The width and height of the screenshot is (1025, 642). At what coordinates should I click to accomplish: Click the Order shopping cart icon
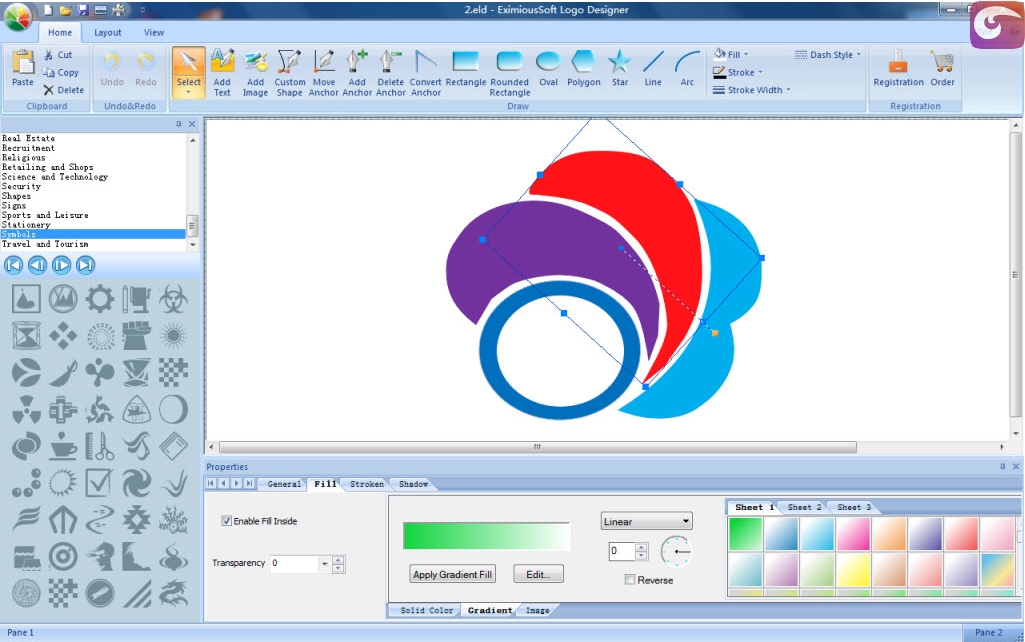pyautogui.click(x=942, y=69)
